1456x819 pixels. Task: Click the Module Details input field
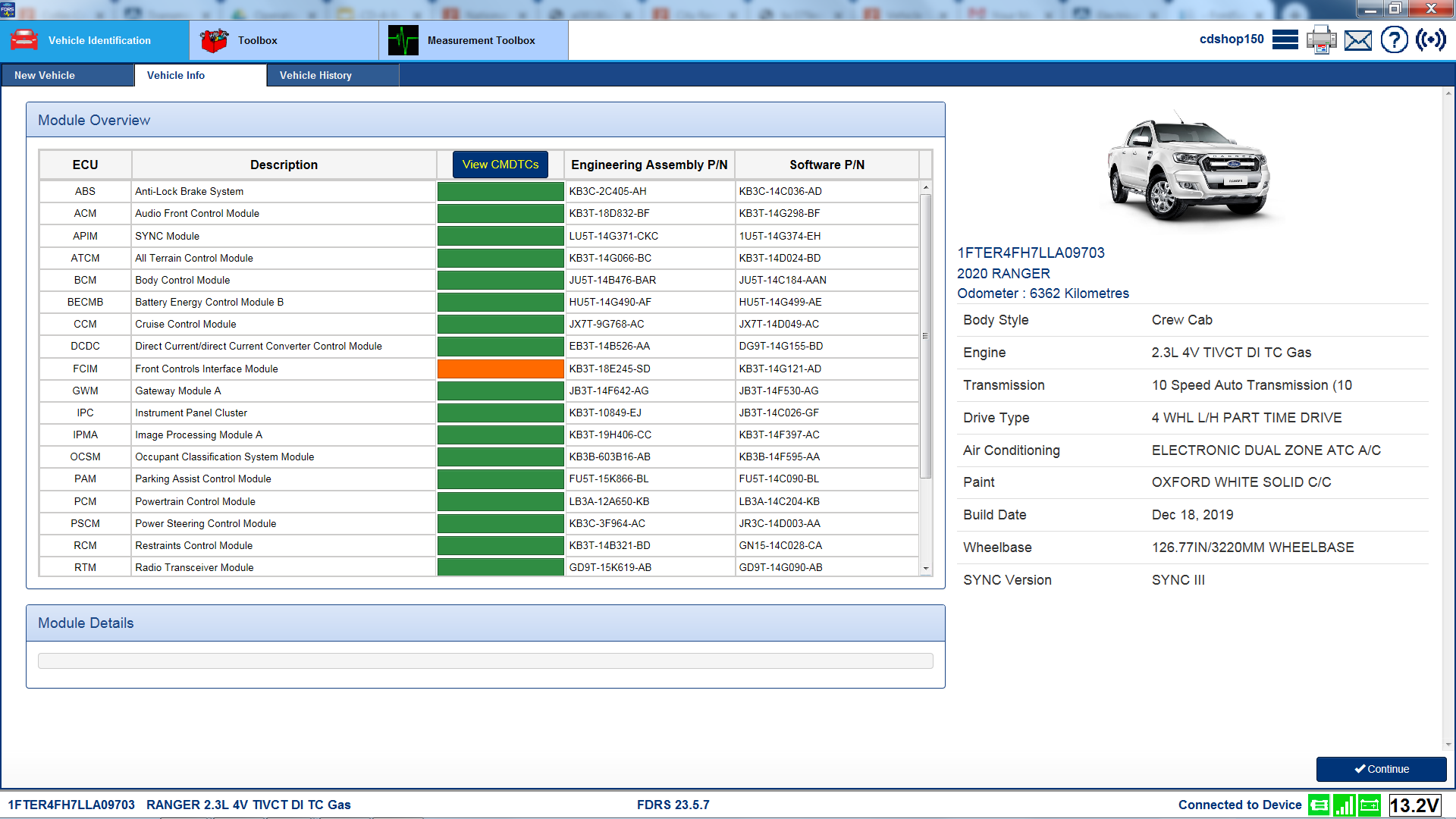click(485, 660)
